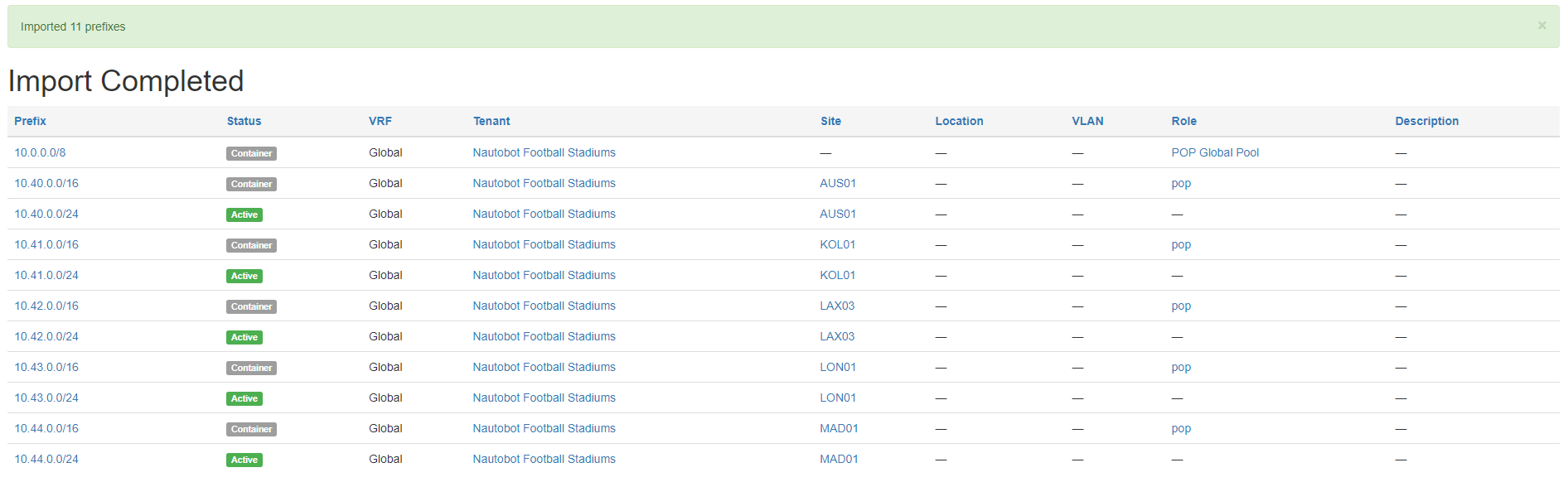
Task: Open prefix 10.0.0.0/8 link
Action: click(x=40, y=152)
